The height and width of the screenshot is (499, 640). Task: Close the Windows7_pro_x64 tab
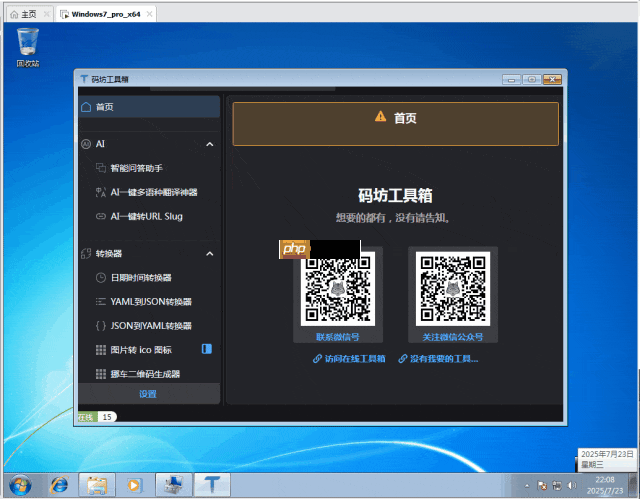tap(149, 14)
